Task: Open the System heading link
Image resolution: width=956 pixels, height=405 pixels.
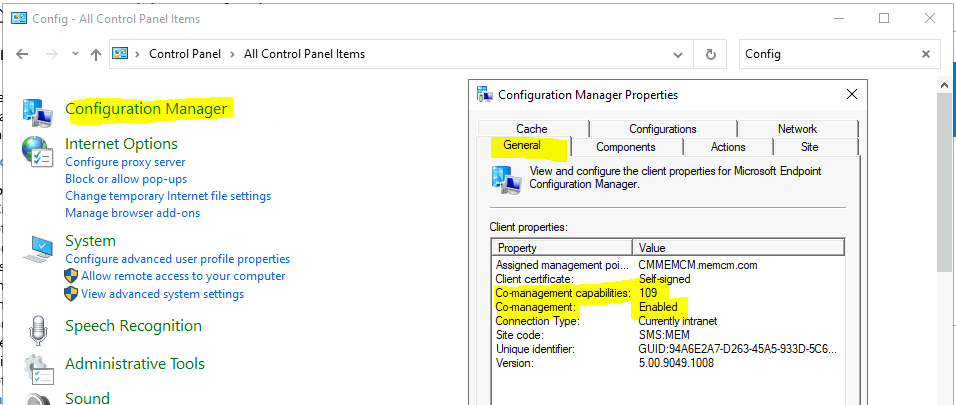Action: (x=90, y=241)
